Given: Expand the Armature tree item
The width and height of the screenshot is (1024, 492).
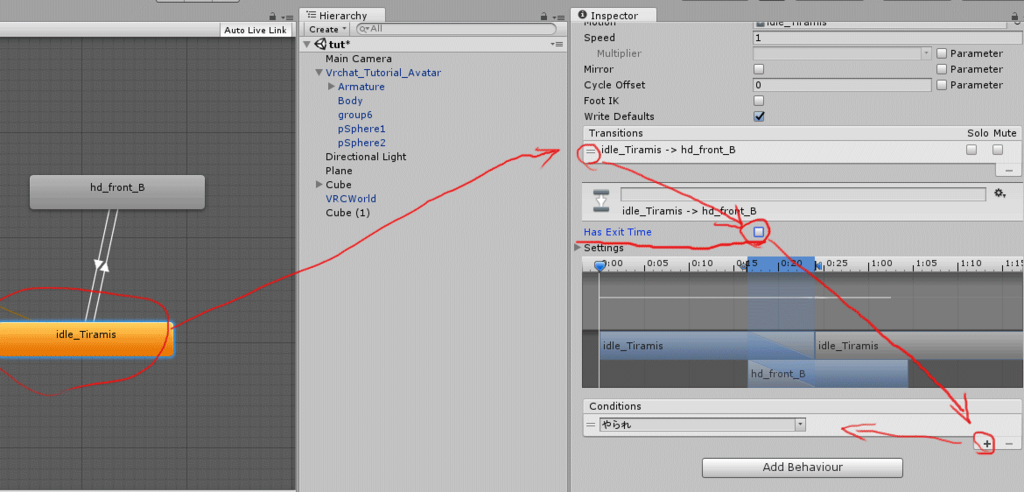Looking at the screenshot, I should coord(332,86).
